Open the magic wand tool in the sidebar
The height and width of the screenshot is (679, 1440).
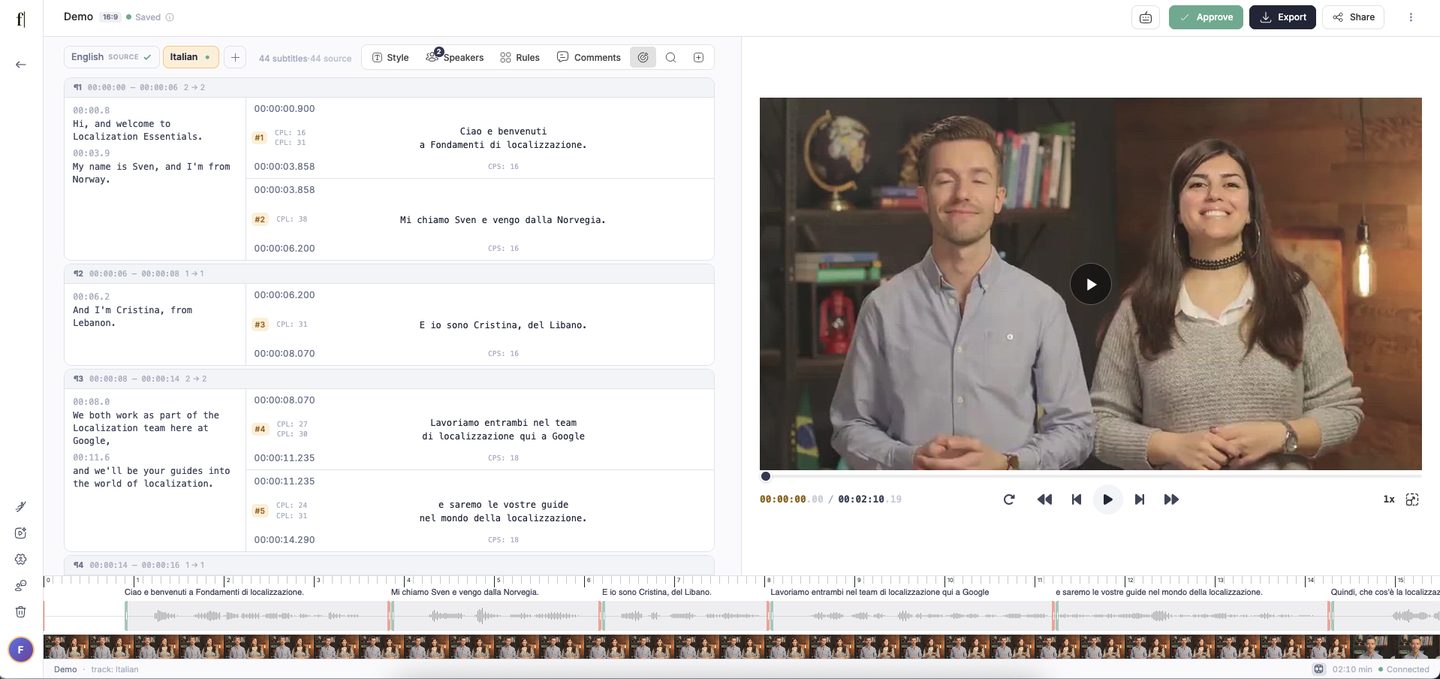21,506
